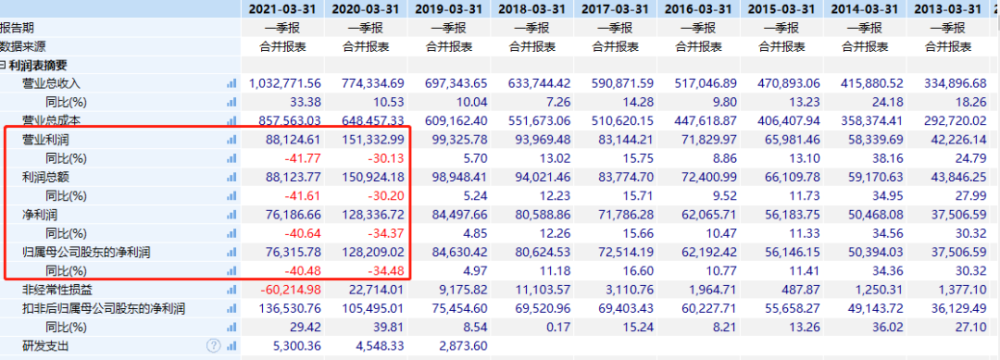Click the 数据来源 row label
Image resolution: width=1000 pixels, height=360 pixels.
point(23,47)
